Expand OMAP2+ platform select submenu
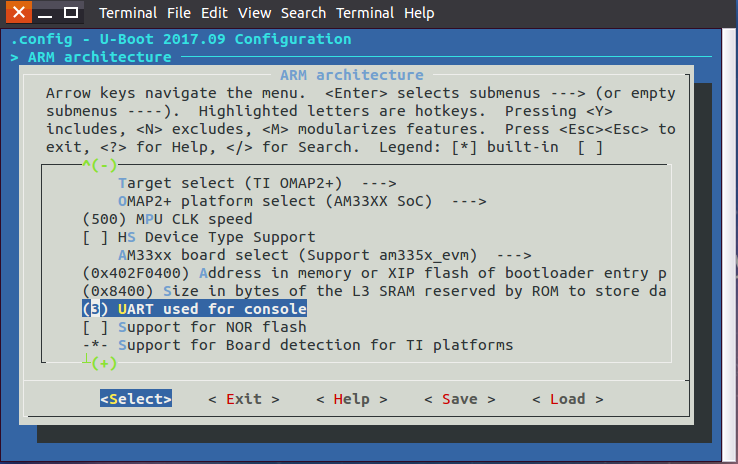The image size is (738, 464). (x=302, y=201)
